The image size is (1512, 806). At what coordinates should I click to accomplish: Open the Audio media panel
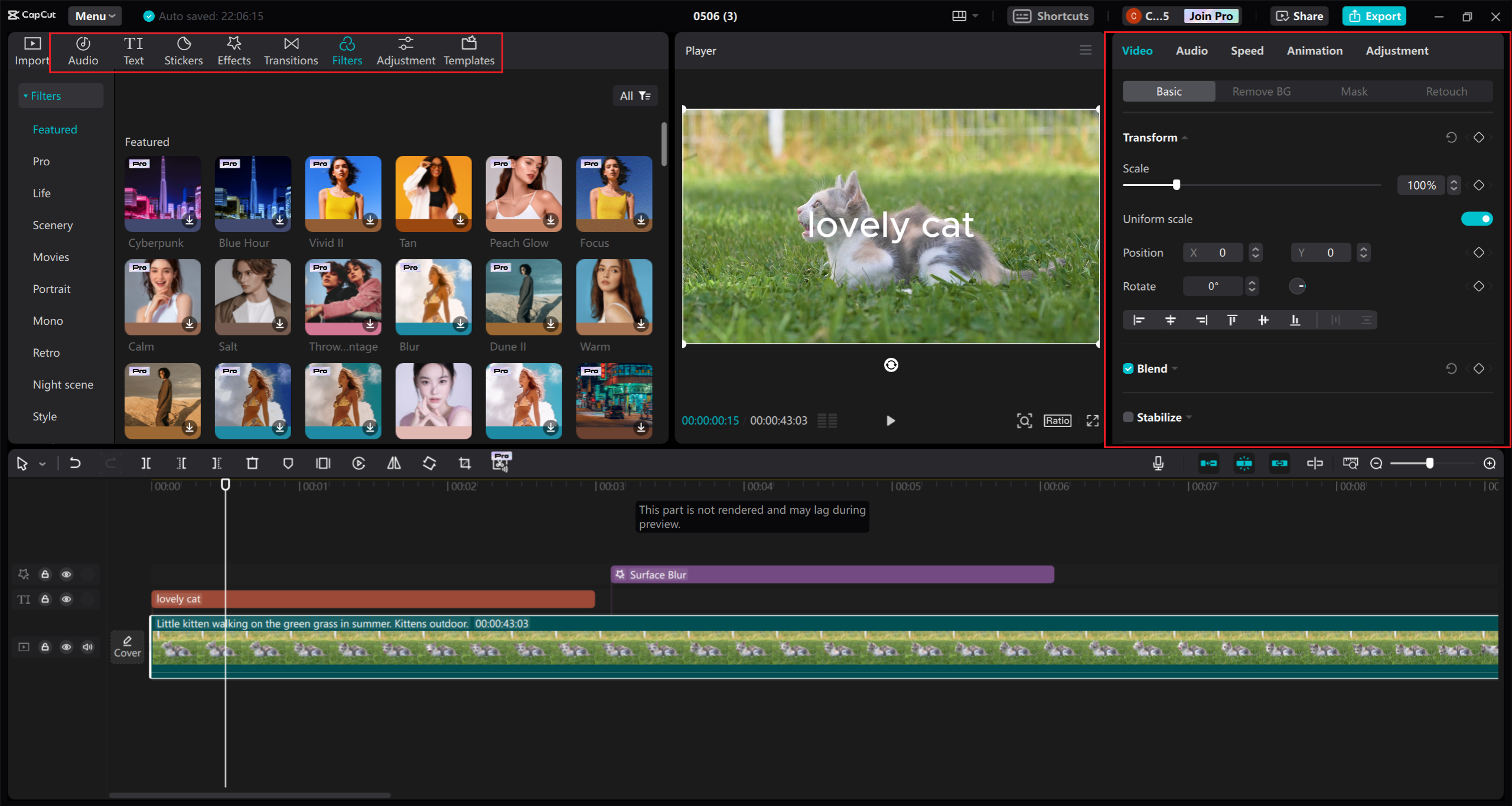(83, 51)
